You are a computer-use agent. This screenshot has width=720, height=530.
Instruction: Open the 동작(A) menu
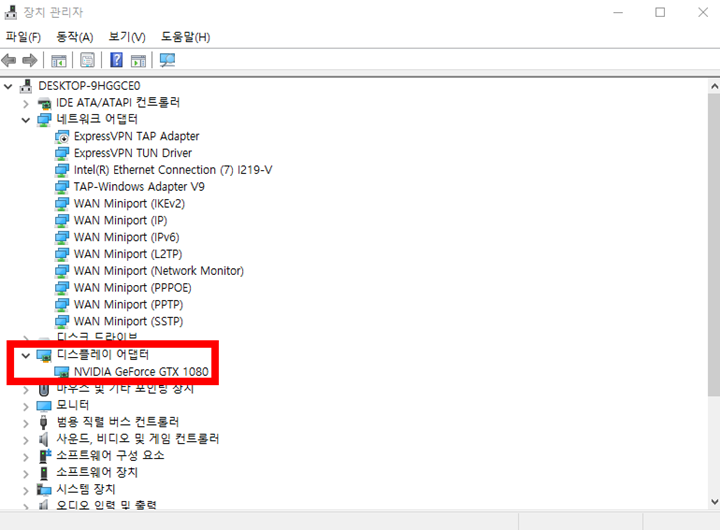[75, 37]
